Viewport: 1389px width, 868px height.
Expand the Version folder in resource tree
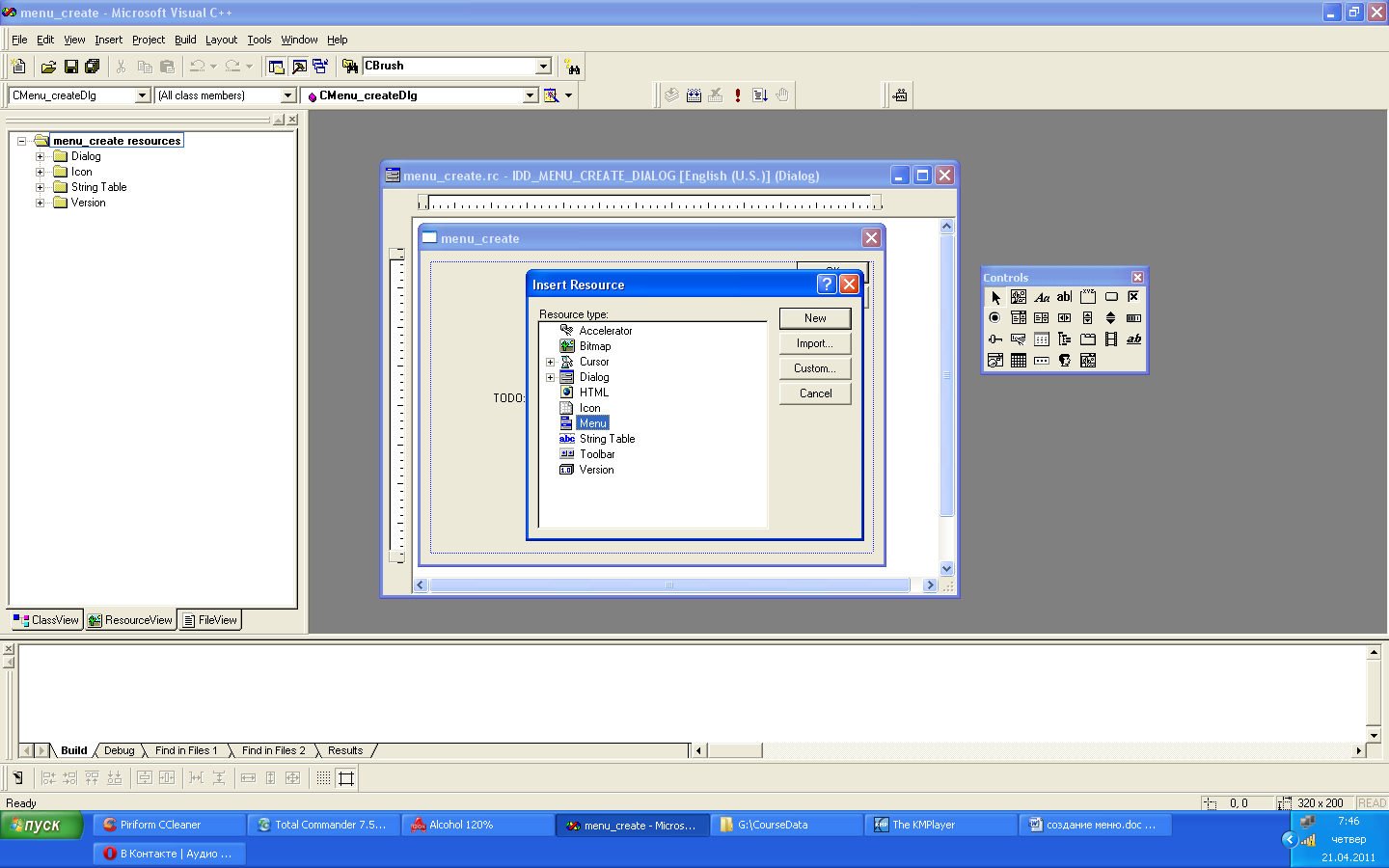tap(40, 203)
